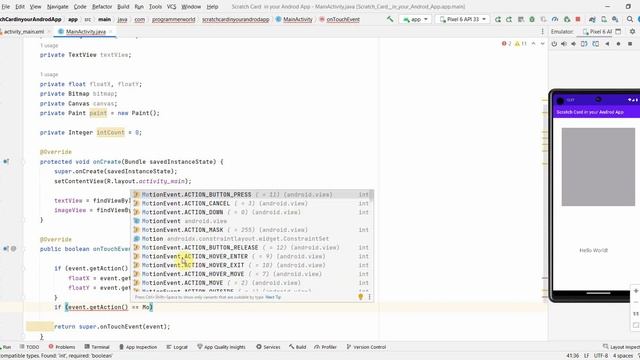Go to previous highlighted error arrow
Screen dimensions: 640x360
533,44
